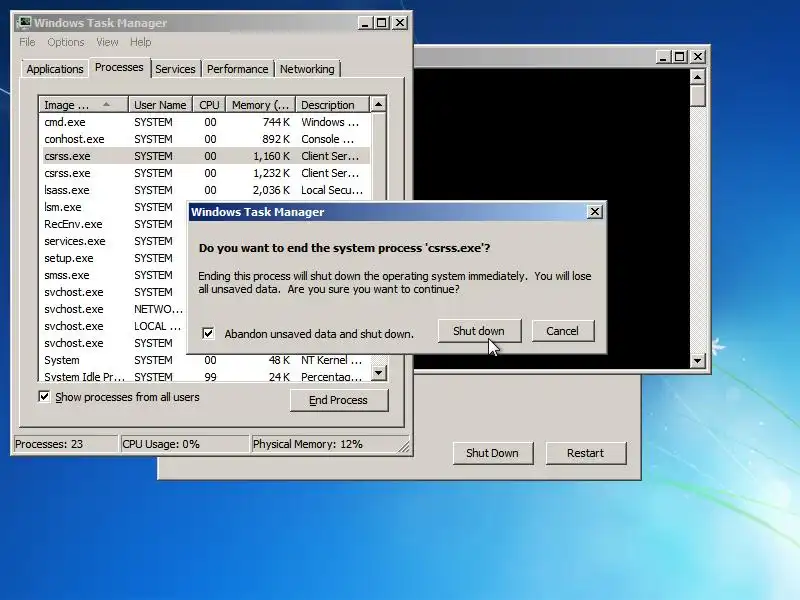Open the File menu
The image size is (800, 600).
27,42
